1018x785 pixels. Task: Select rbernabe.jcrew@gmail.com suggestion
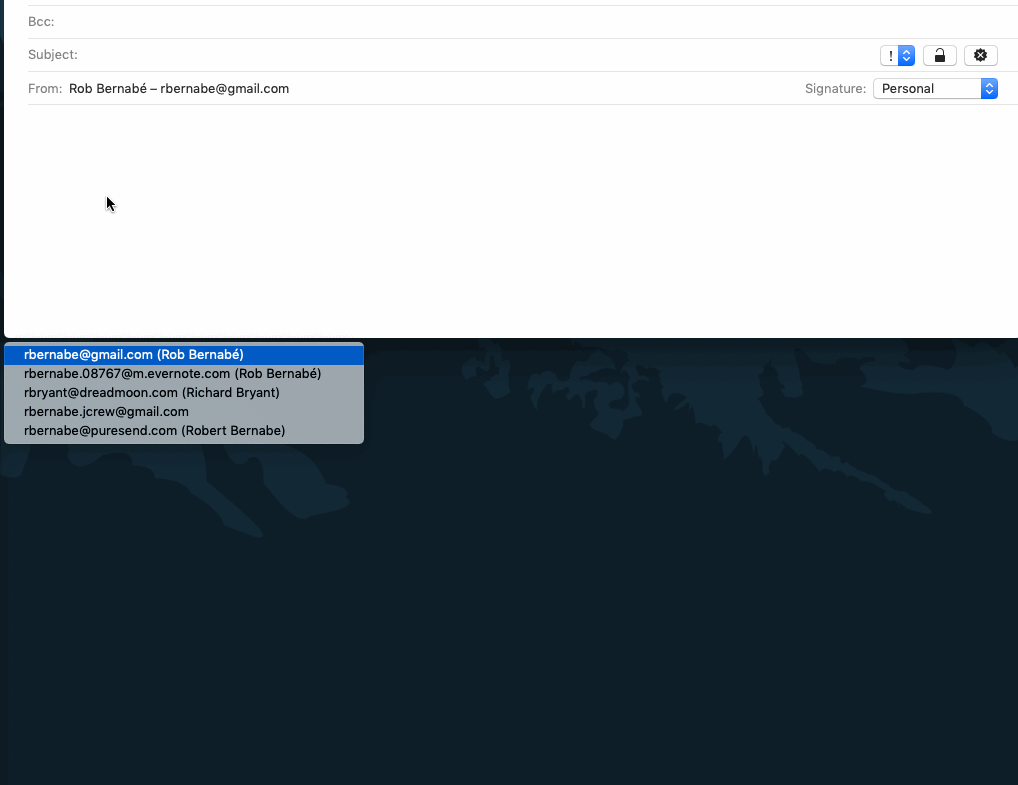[184, 412]
